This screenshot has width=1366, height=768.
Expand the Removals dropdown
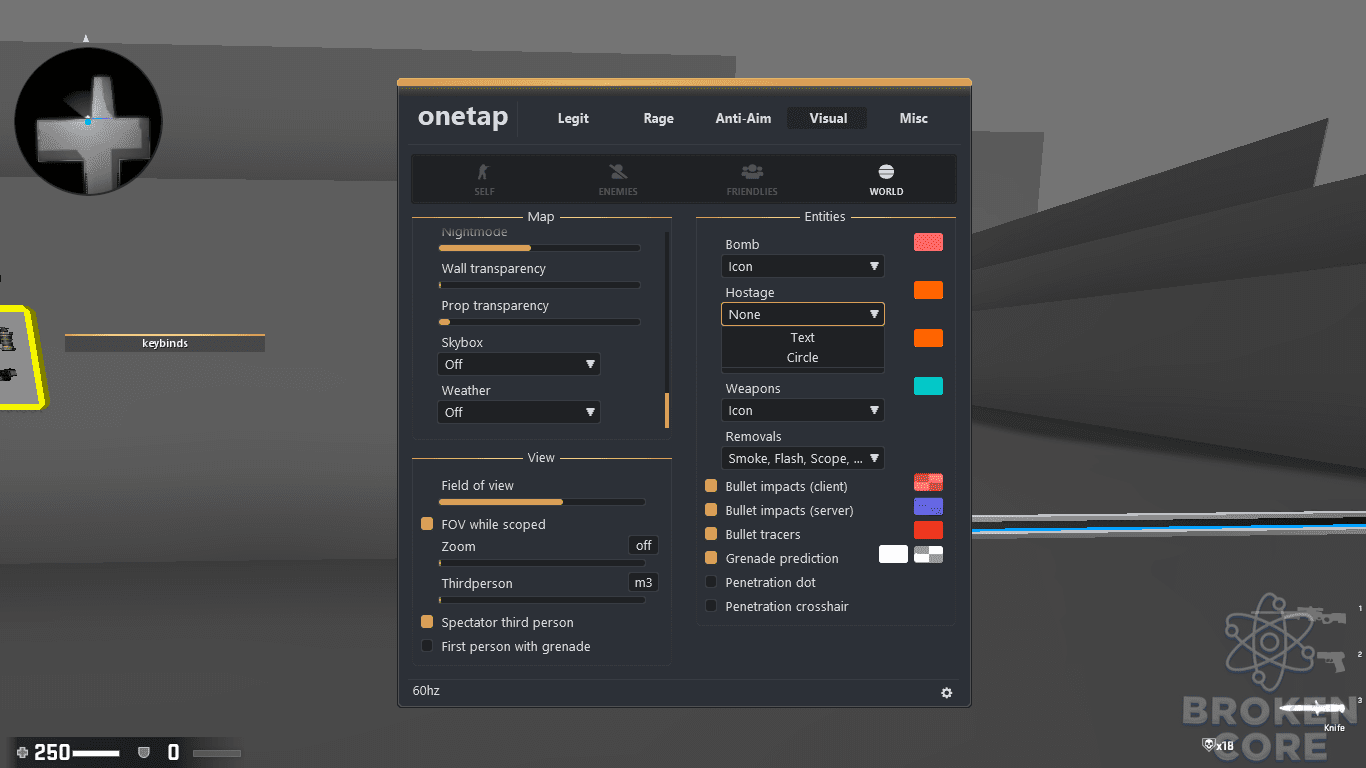pyautogui.click(x=803, y=458)
